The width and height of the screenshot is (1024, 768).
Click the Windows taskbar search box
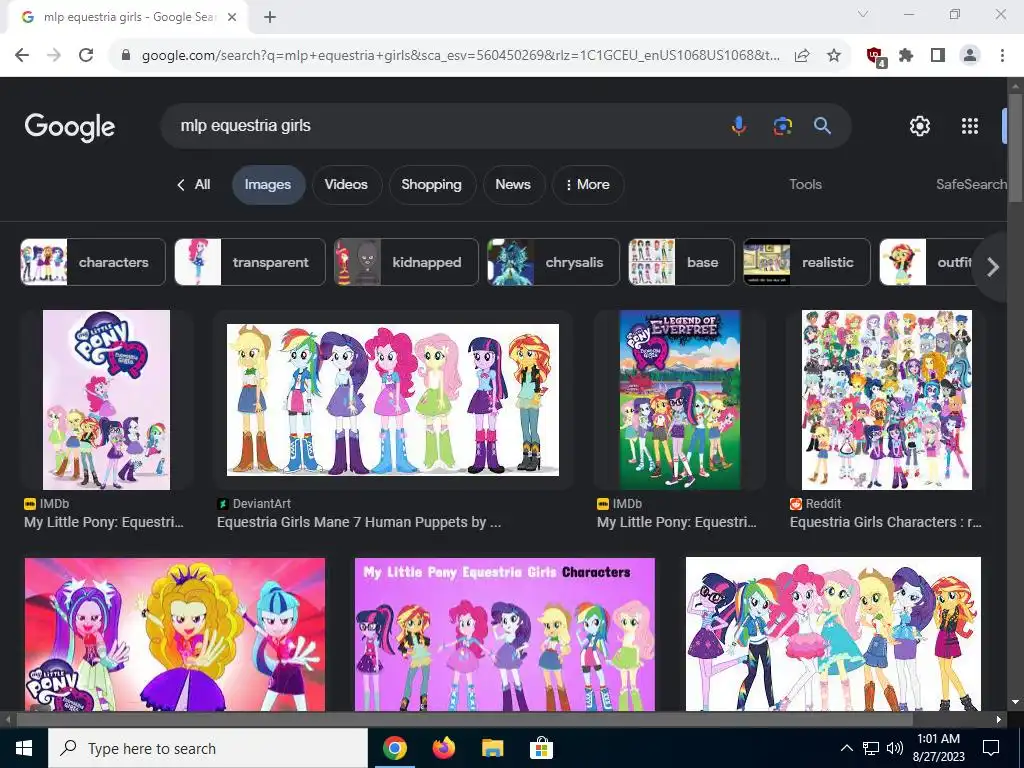point(208,748)
